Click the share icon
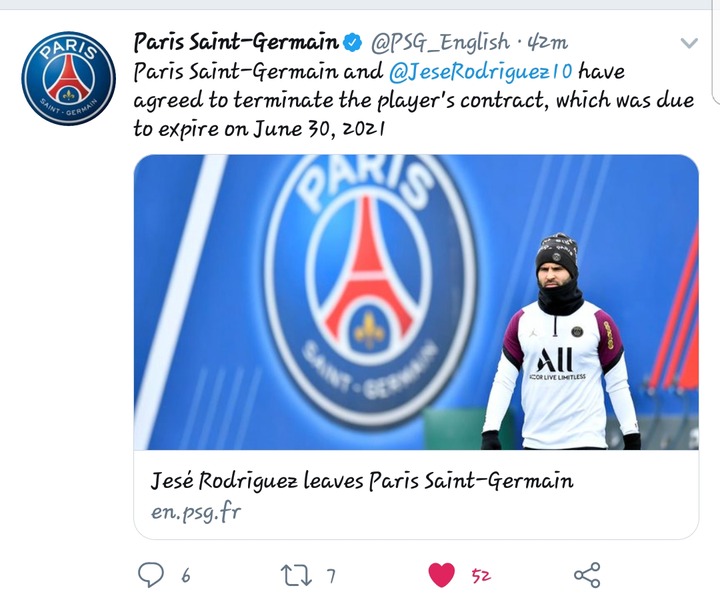The width and height of the screenshot is (720, 598). [587, 575]
